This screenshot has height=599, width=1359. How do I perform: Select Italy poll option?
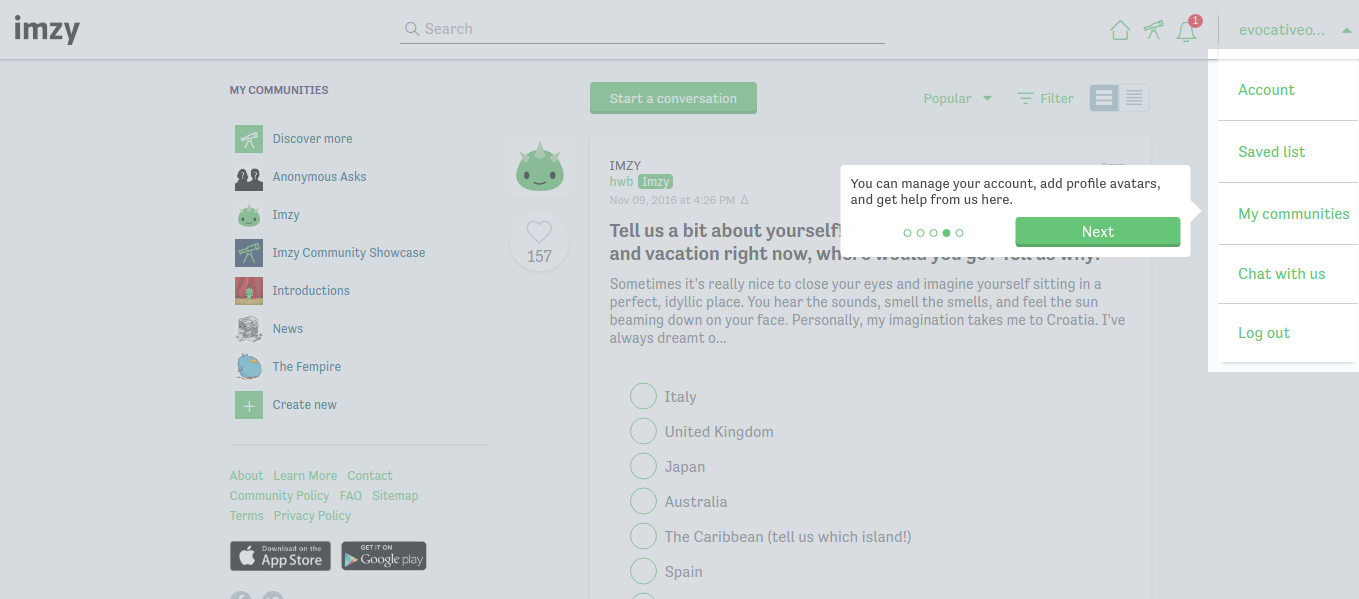click(643, 396)
